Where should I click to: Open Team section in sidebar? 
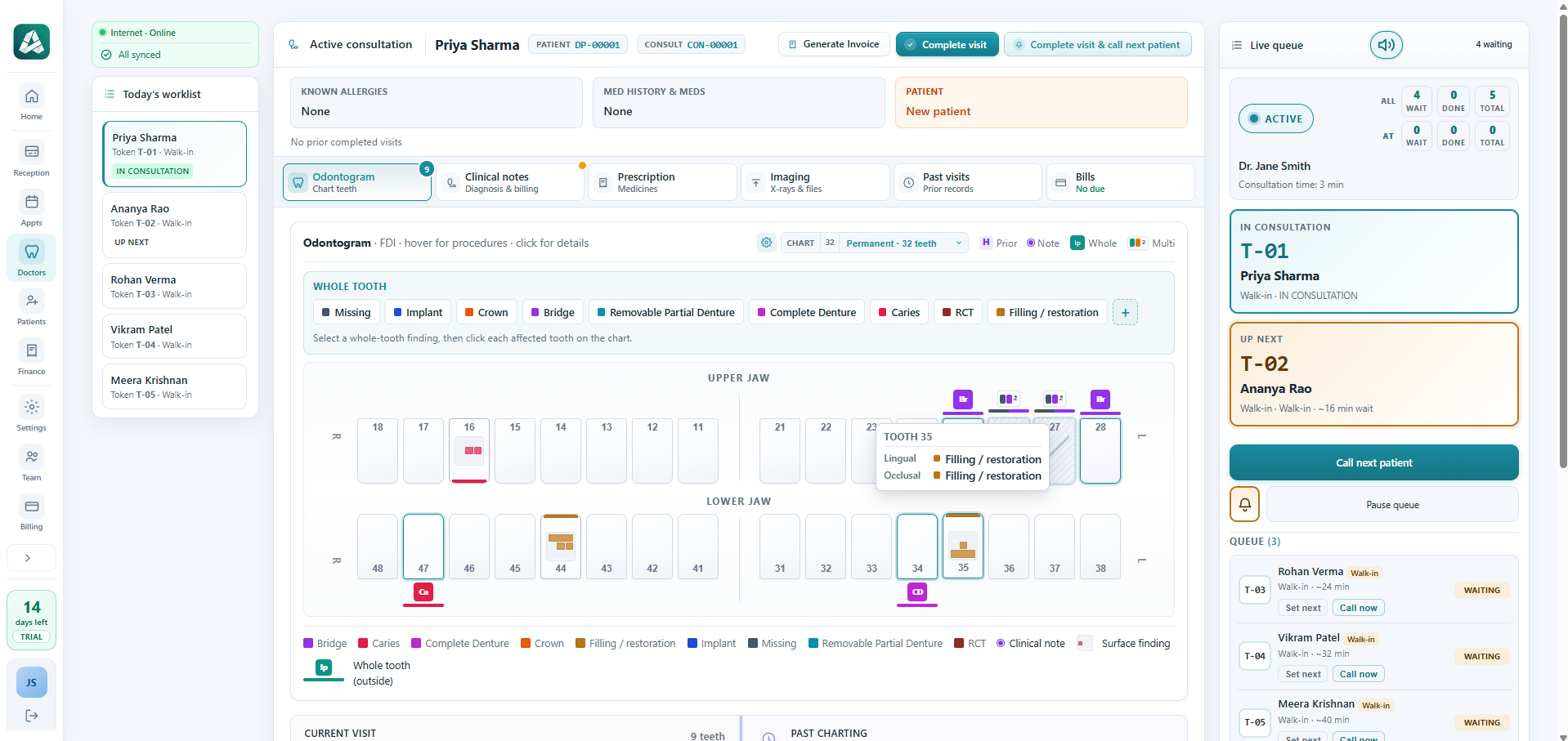tap(31, 464)
